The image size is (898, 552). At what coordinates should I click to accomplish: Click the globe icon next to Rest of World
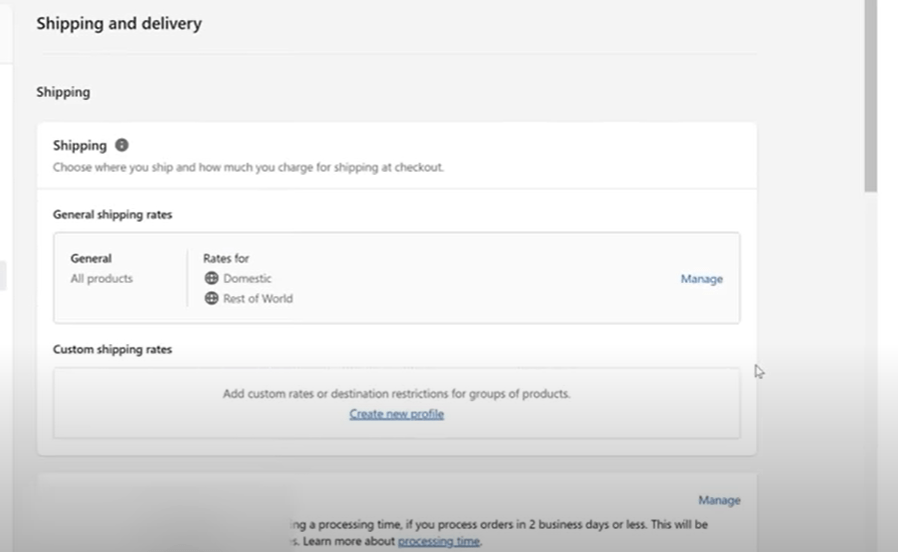pos(211,298)
